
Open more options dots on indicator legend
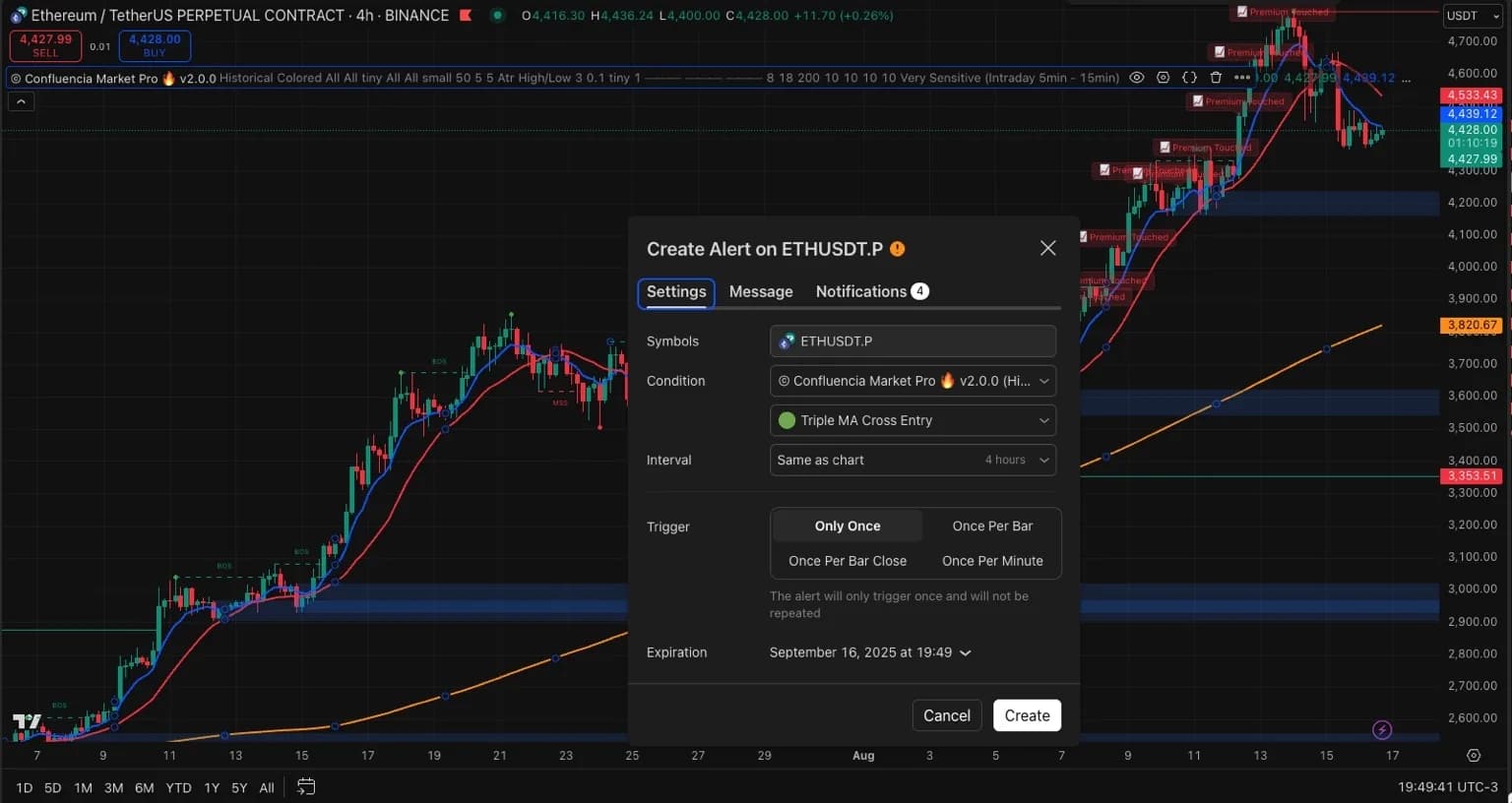(1242, 78)
